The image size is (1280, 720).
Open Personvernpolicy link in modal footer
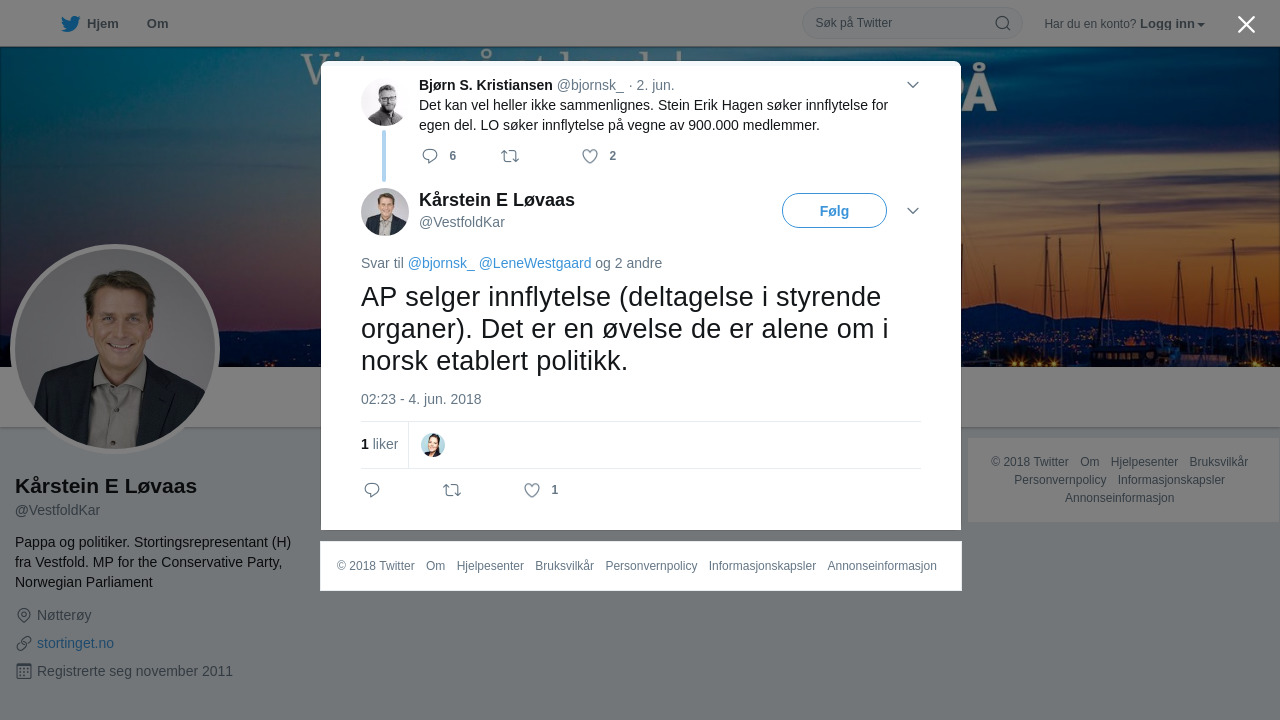651,566
